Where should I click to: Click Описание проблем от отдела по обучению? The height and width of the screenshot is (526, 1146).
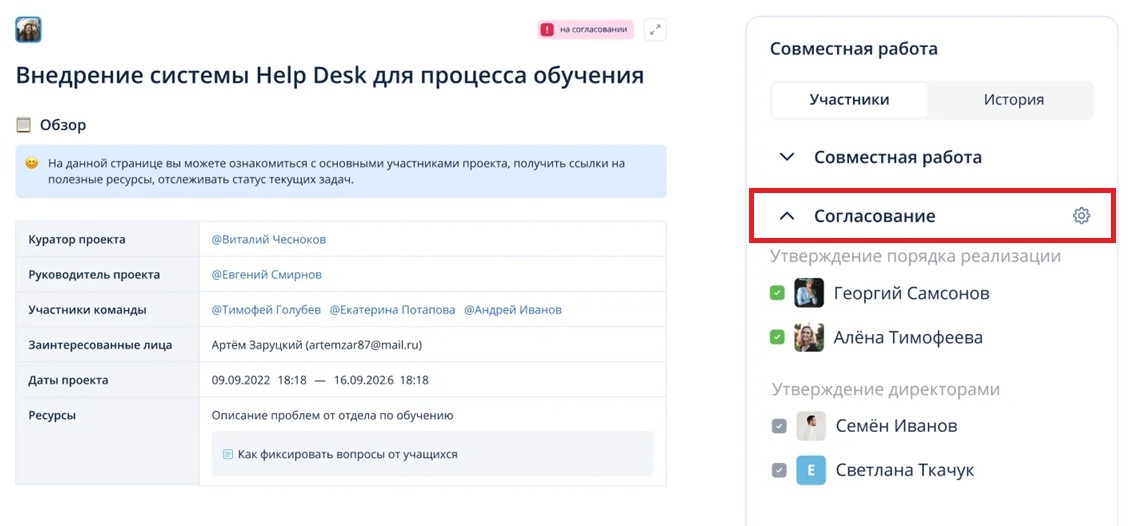pyautogui.click(x=333, y=416)
